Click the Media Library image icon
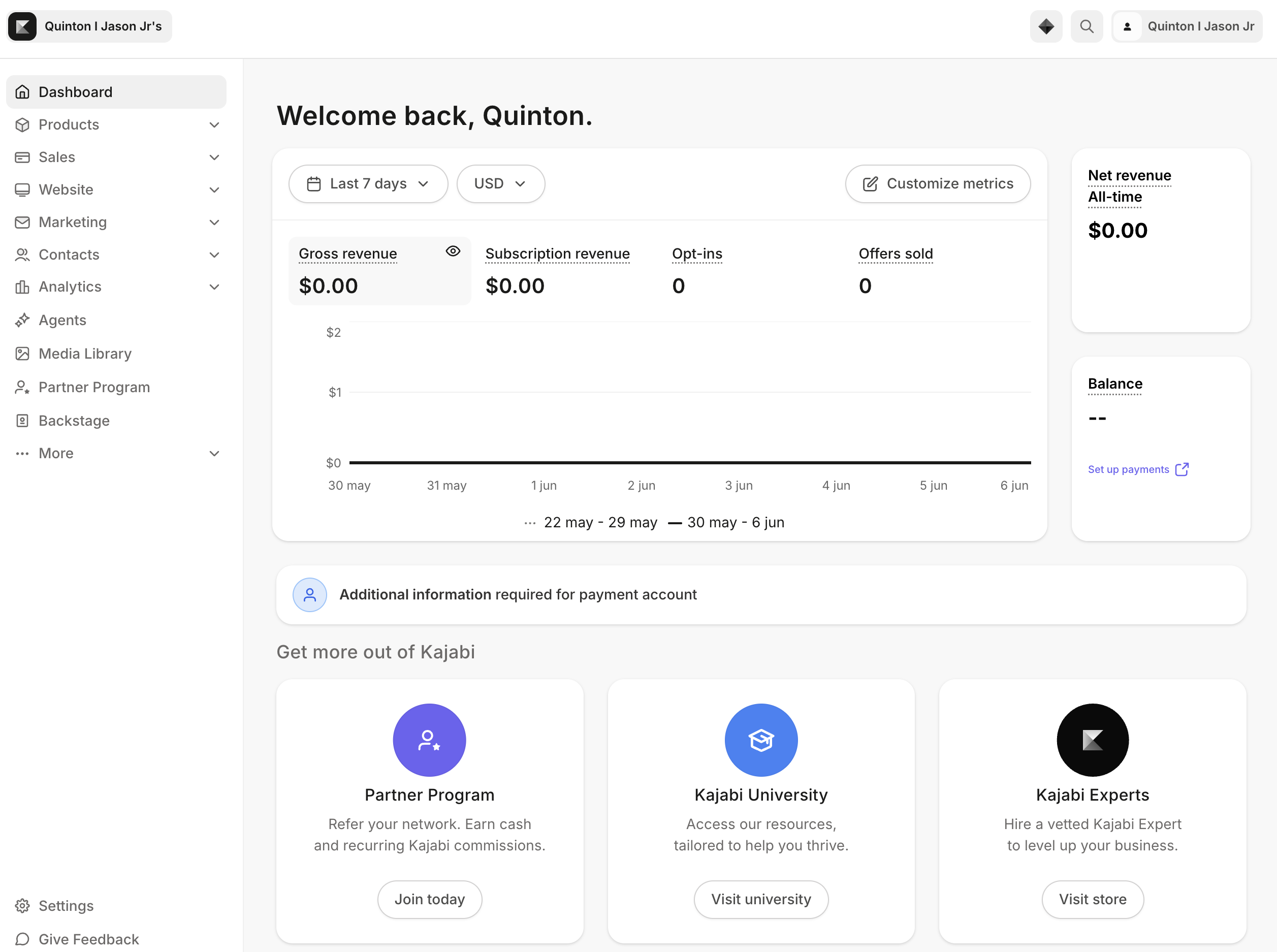 pyautogui.click(x=22, y=354)
